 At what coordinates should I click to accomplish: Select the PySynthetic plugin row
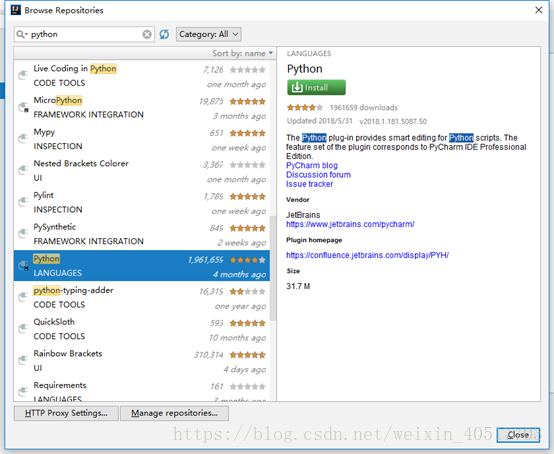tap(142, 234)
